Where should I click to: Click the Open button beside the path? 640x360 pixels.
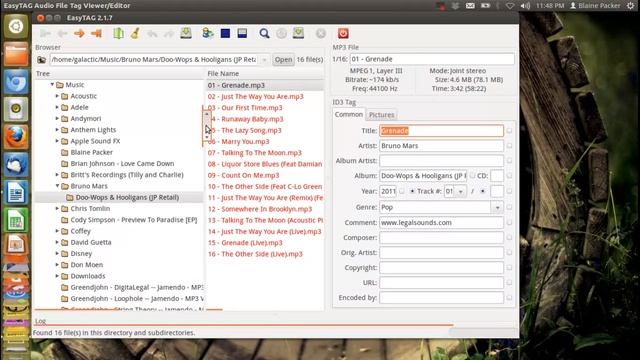click(x=283, y=60)
